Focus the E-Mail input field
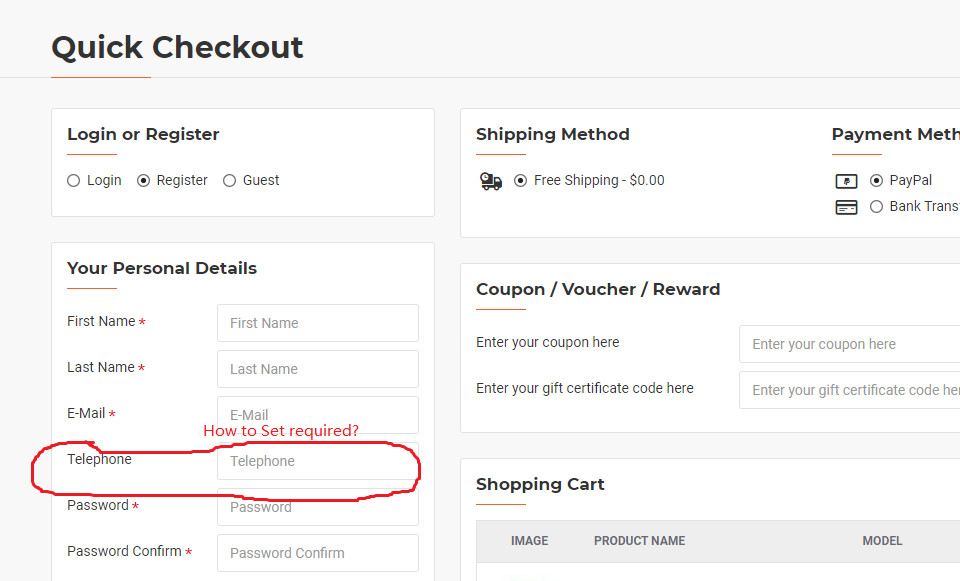The height and width of the screenshot is (581, 960). 318,414
